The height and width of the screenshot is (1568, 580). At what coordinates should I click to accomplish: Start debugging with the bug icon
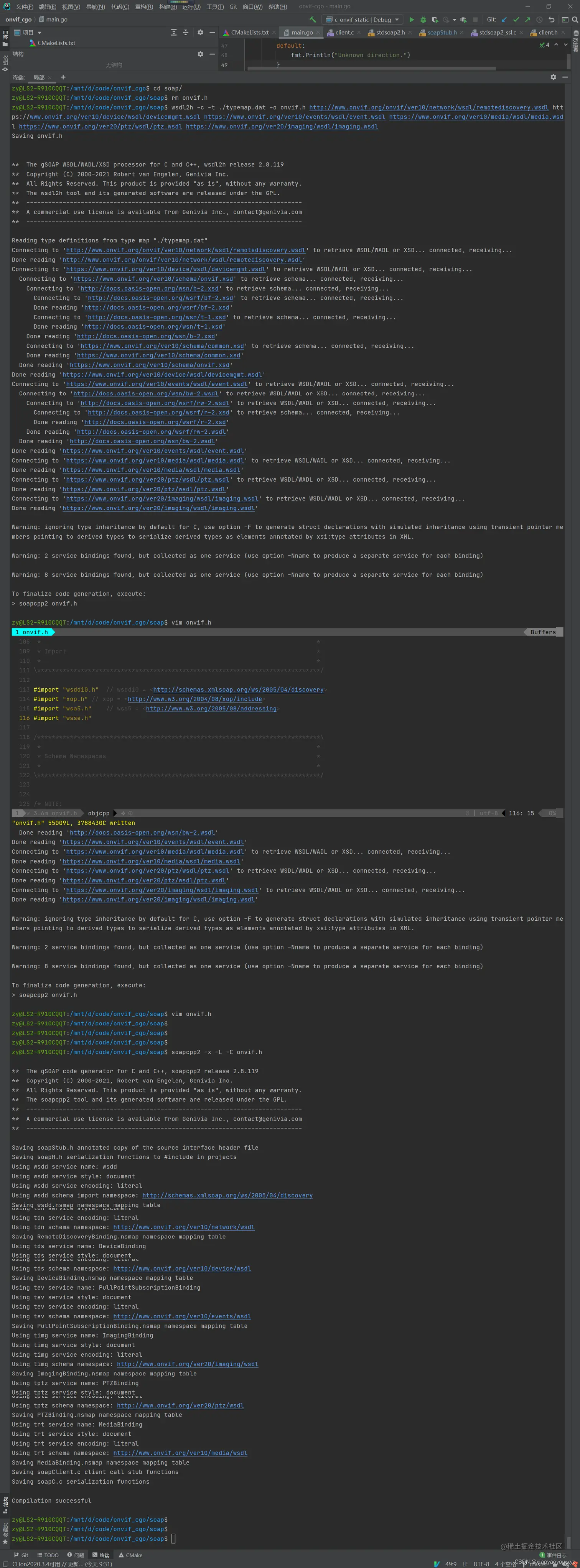(x=423, y=20)
